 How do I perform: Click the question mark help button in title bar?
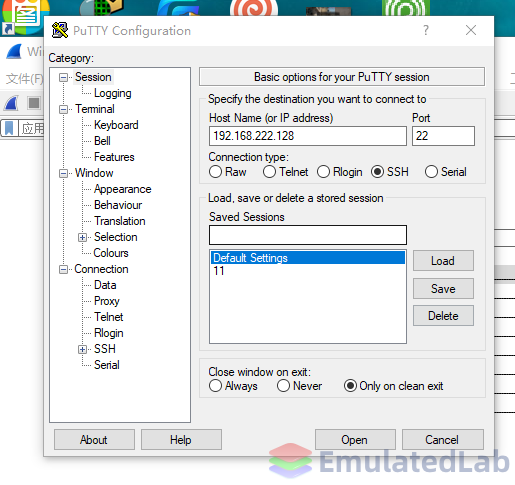click(x=426, y=30)
